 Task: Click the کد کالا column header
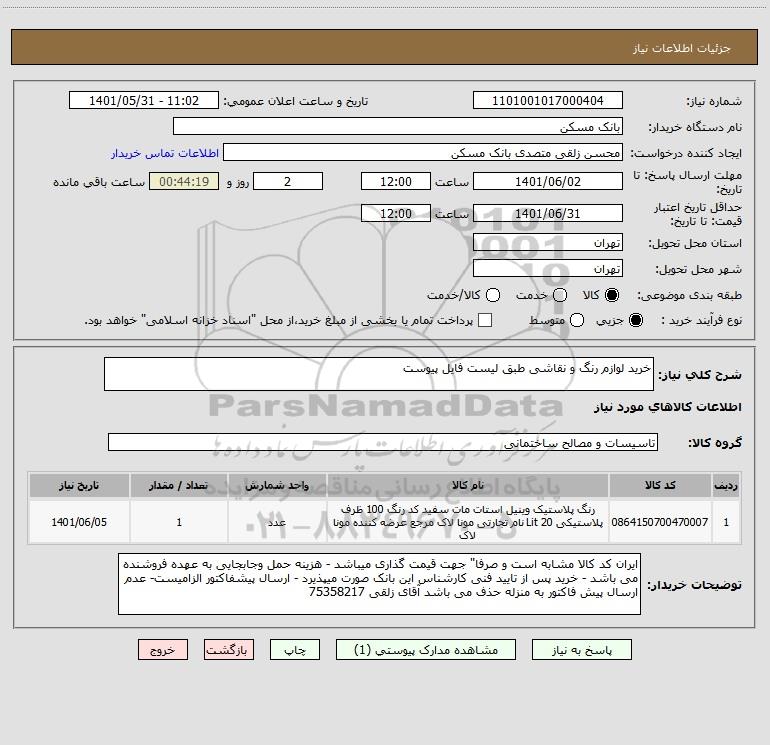(x=660, y=485)
